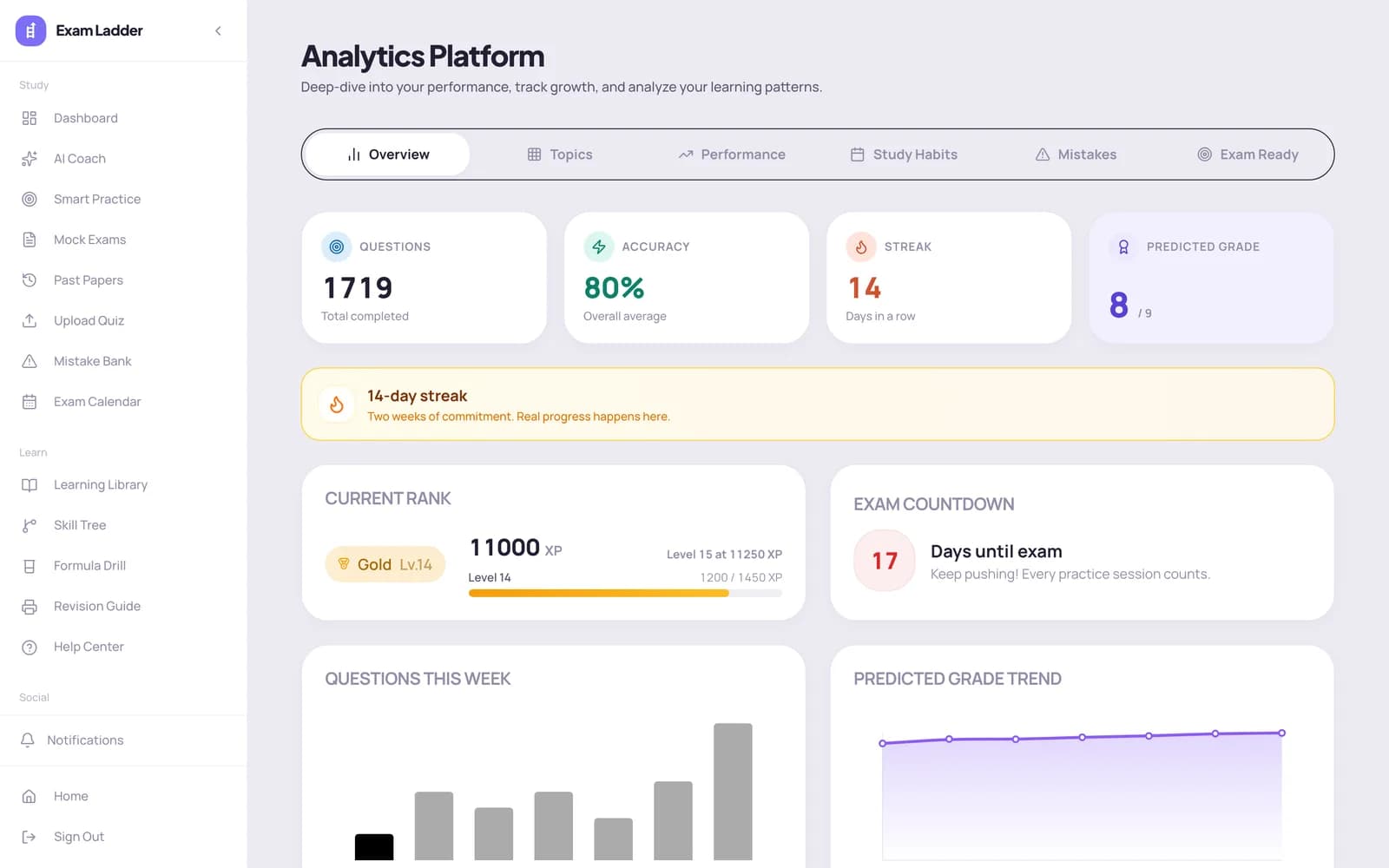The height and width of the screenshot is (868, 1389).
Task: Open Mistake Bank warning icon
Action: 30,361
